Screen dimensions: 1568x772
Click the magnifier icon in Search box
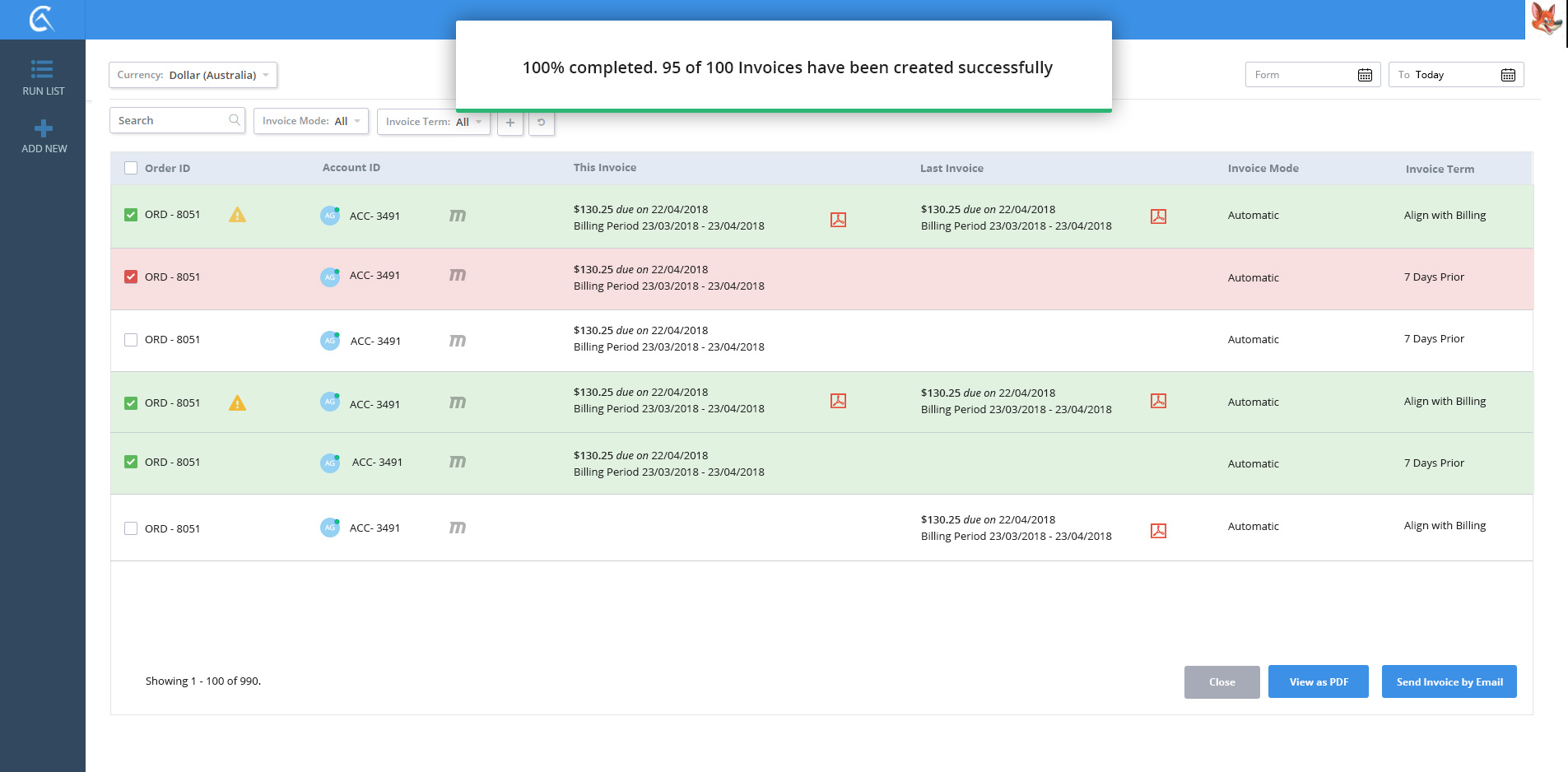(x=235, y=120)
